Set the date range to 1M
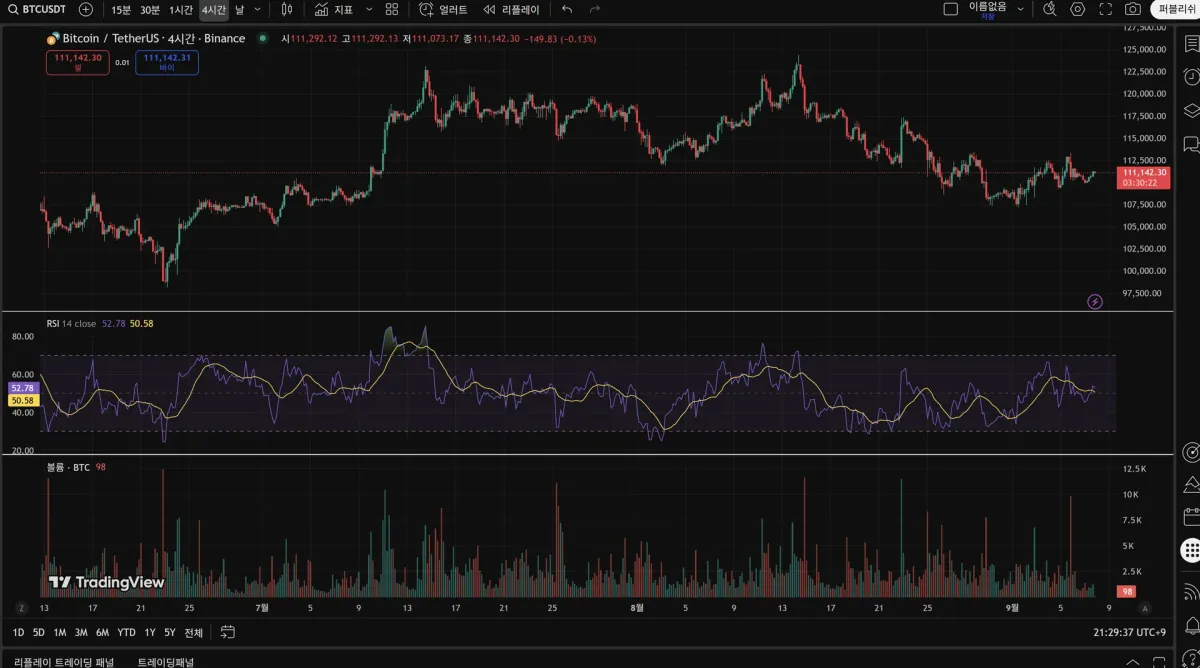The width and height of the screenshot is (1200, 668). point(60,632)
